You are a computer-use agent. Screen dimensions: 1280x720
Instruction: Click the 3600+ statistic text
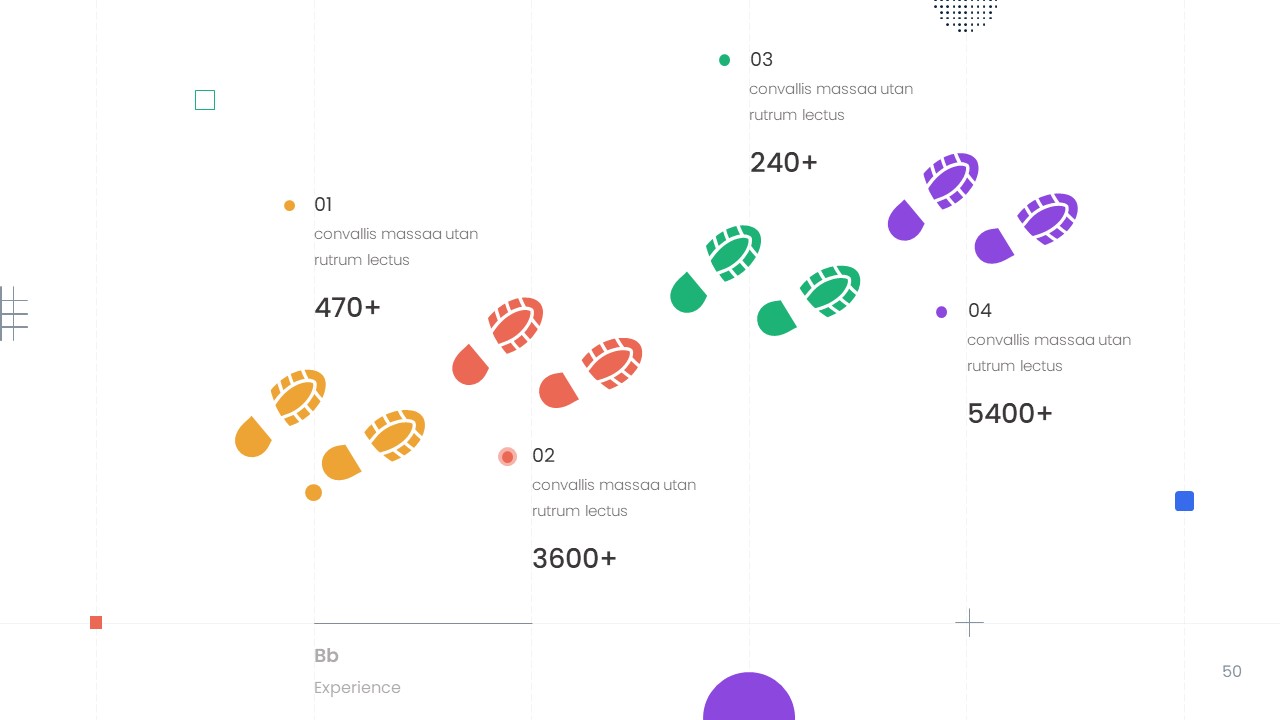(x=574, y=558)
